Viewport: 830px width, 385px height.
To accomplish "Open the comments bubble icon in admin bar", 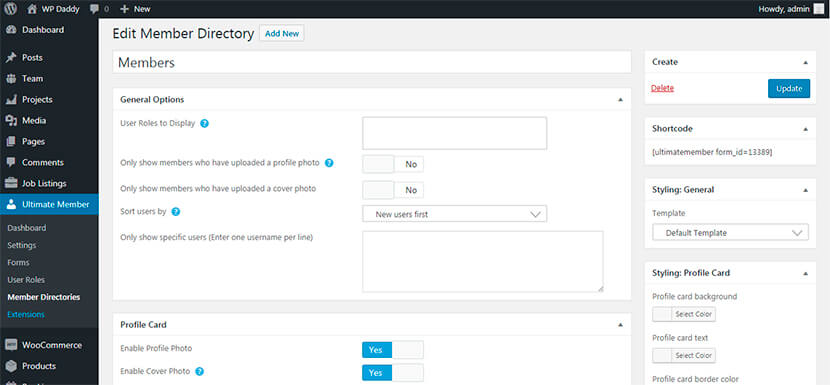I will point(94,9).
